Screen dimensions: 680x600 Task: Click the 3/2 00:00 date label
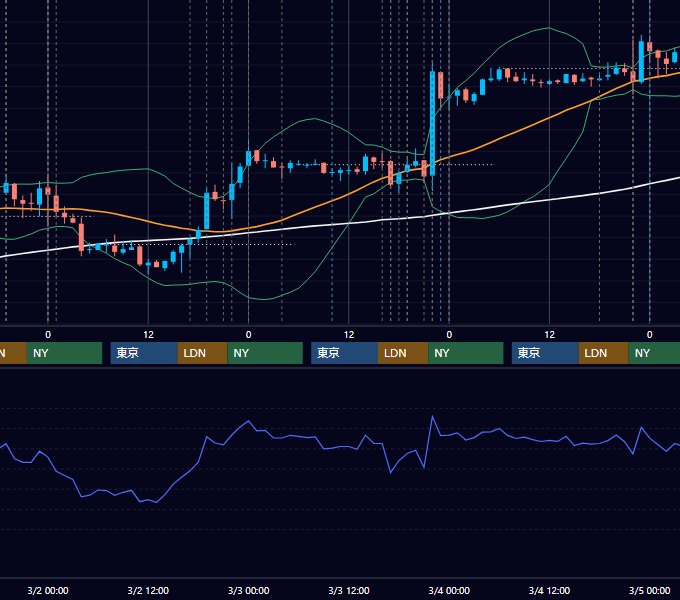48,590
